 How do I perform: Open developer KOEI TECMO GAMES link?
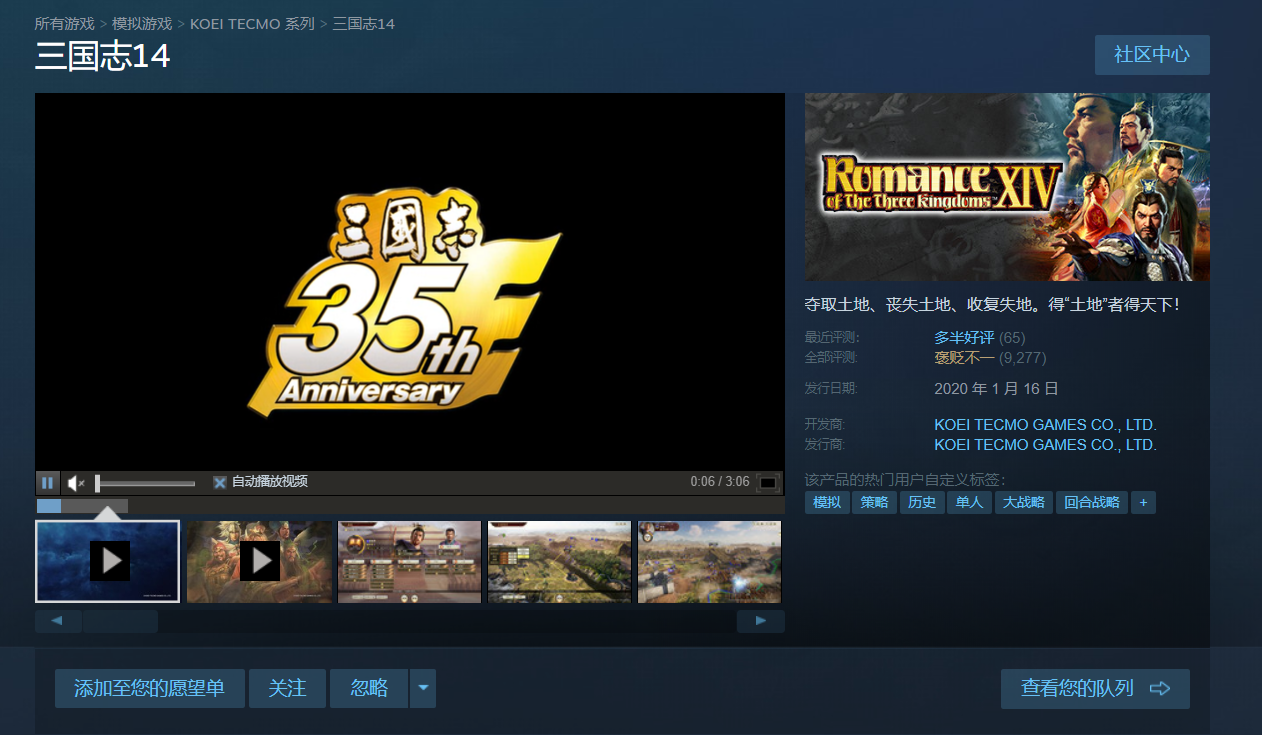click(1045, 425)
